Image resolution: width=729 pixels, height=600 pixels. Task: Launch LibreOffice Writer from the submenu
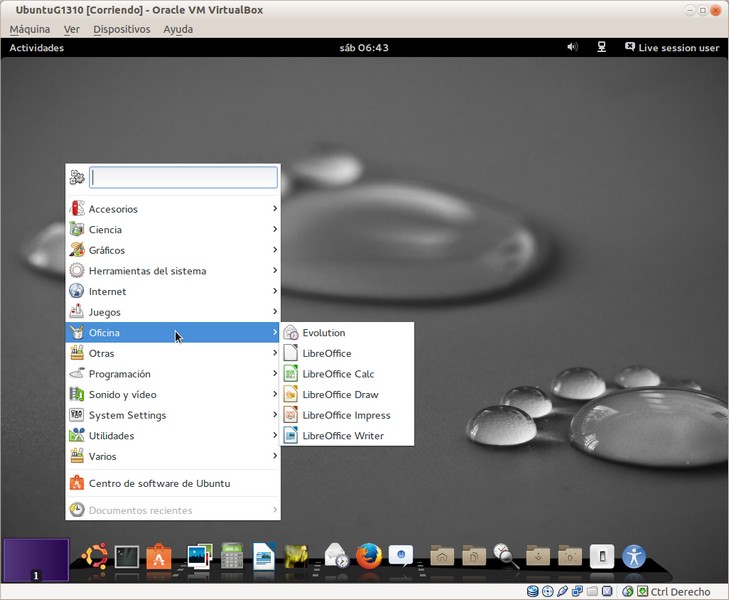pyautogui.click(x=347, y=435)
